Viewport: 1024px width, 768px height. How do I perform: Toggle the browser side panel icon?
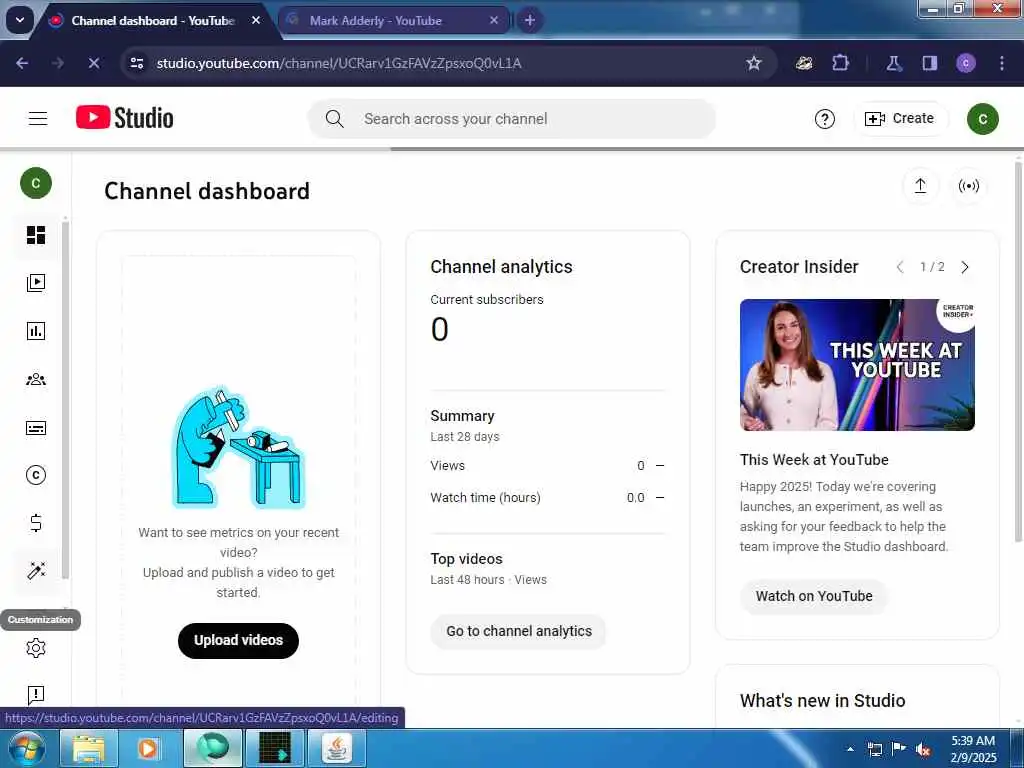[930, 63]
